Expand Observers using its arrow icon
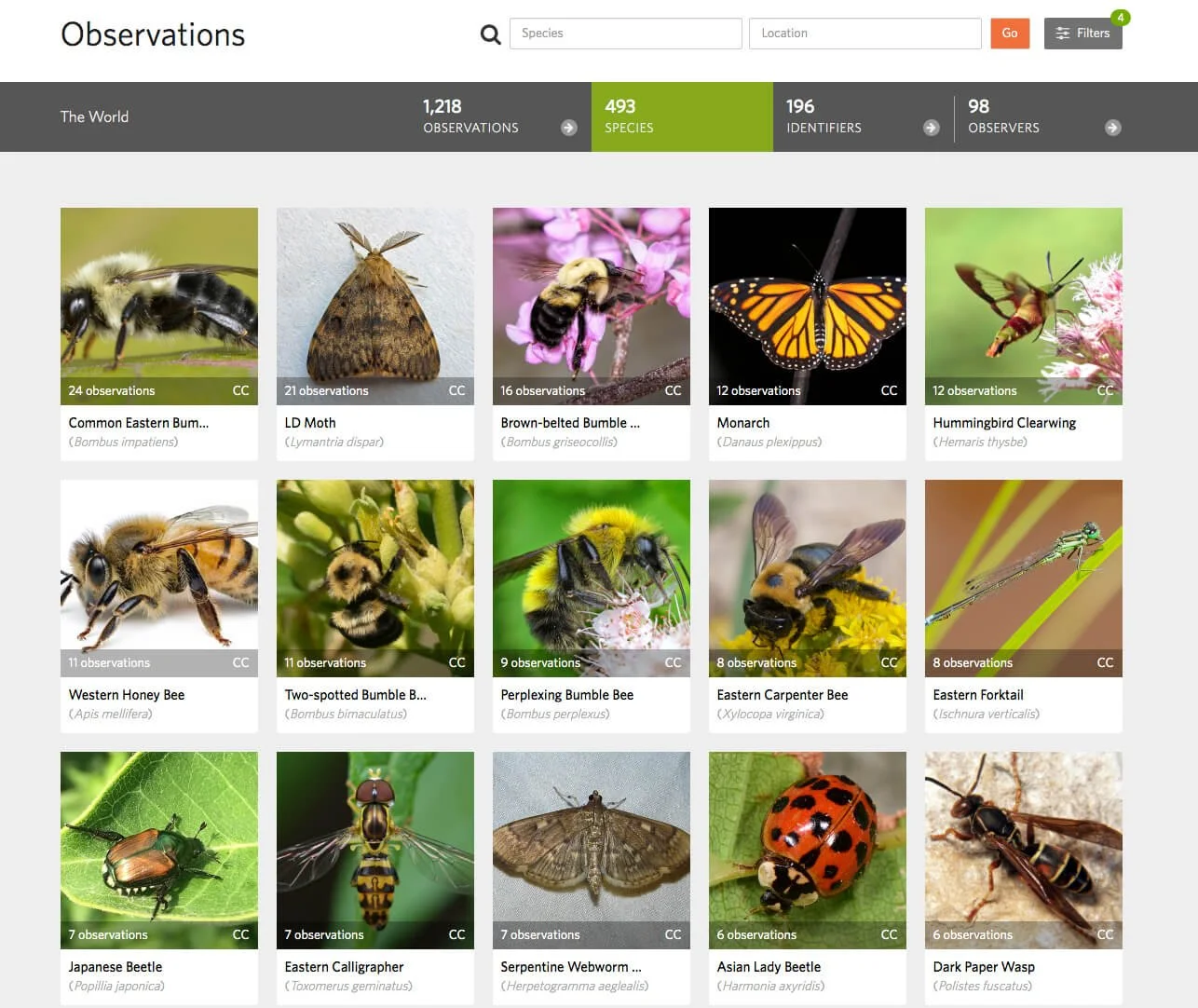The width and height of the screenshot is (1198, 1008). 1112,128
